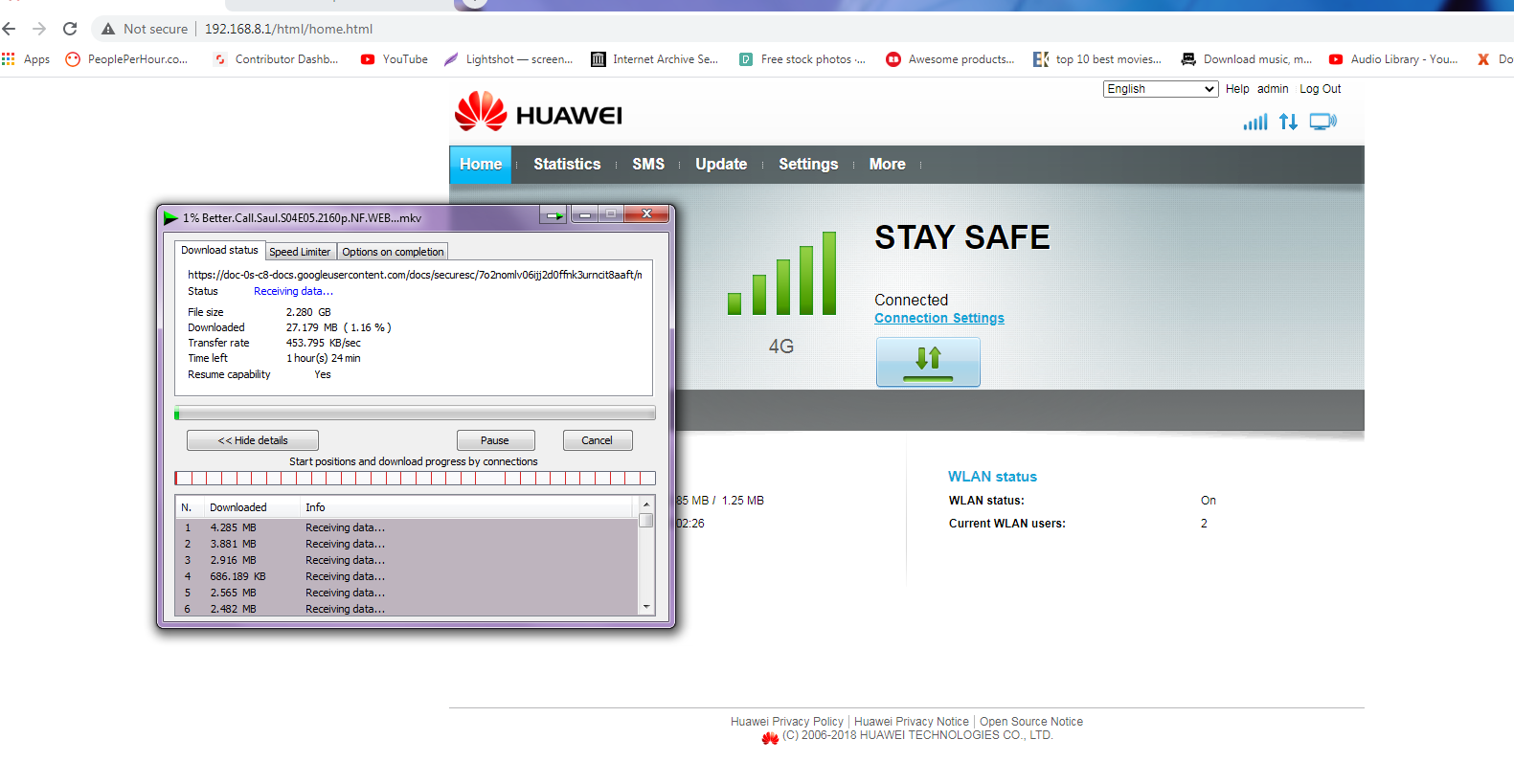Select connection row with 2.916 MB
1514x784 pixels.
407,560
